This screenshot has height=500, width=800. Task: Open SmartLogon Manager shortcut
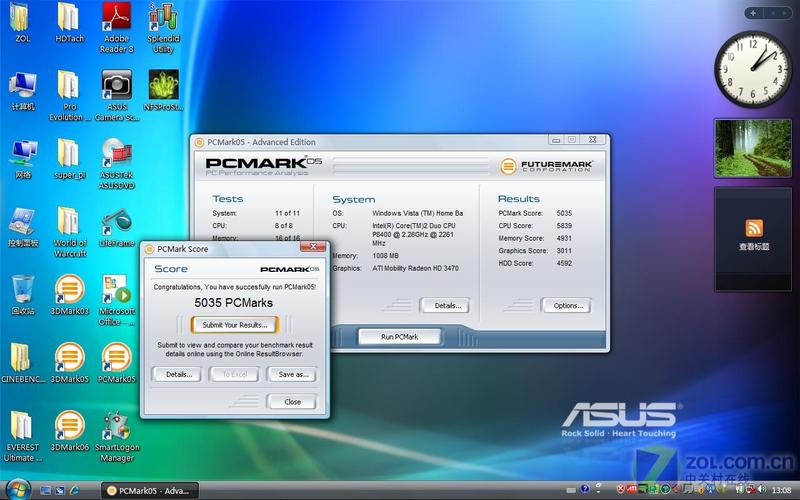tap(117, 437)
